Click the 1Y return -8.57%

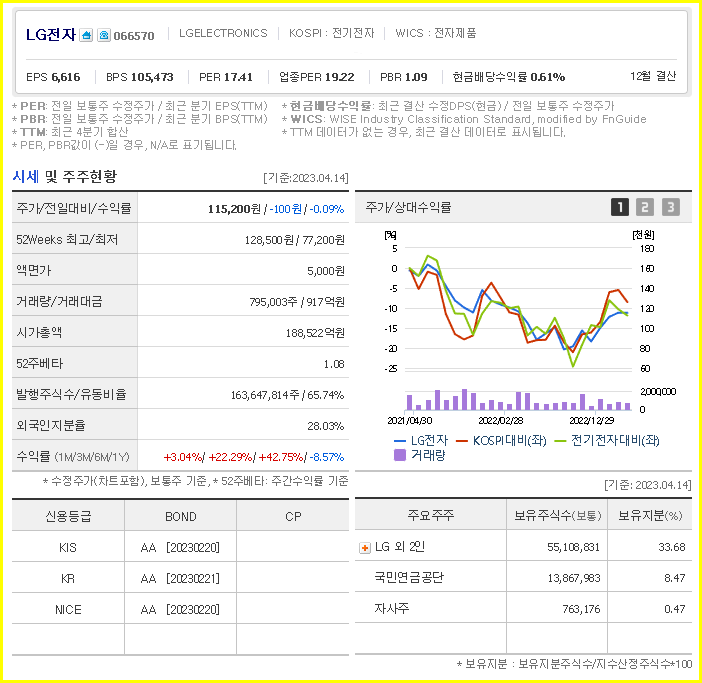(327, 457)
